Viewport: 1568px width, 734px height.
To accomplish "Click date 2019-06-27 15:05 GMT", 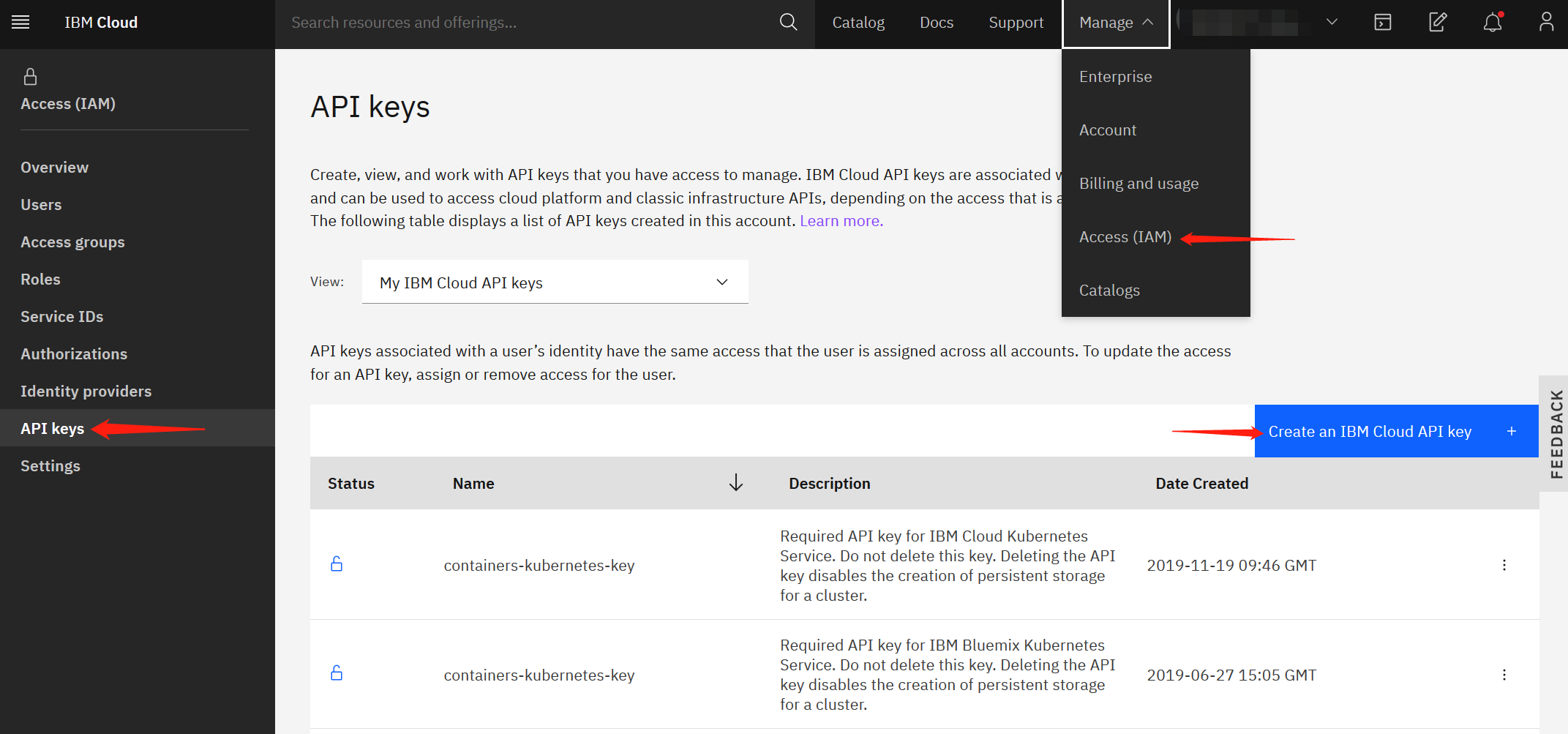I will click(x=1231, y=675).
